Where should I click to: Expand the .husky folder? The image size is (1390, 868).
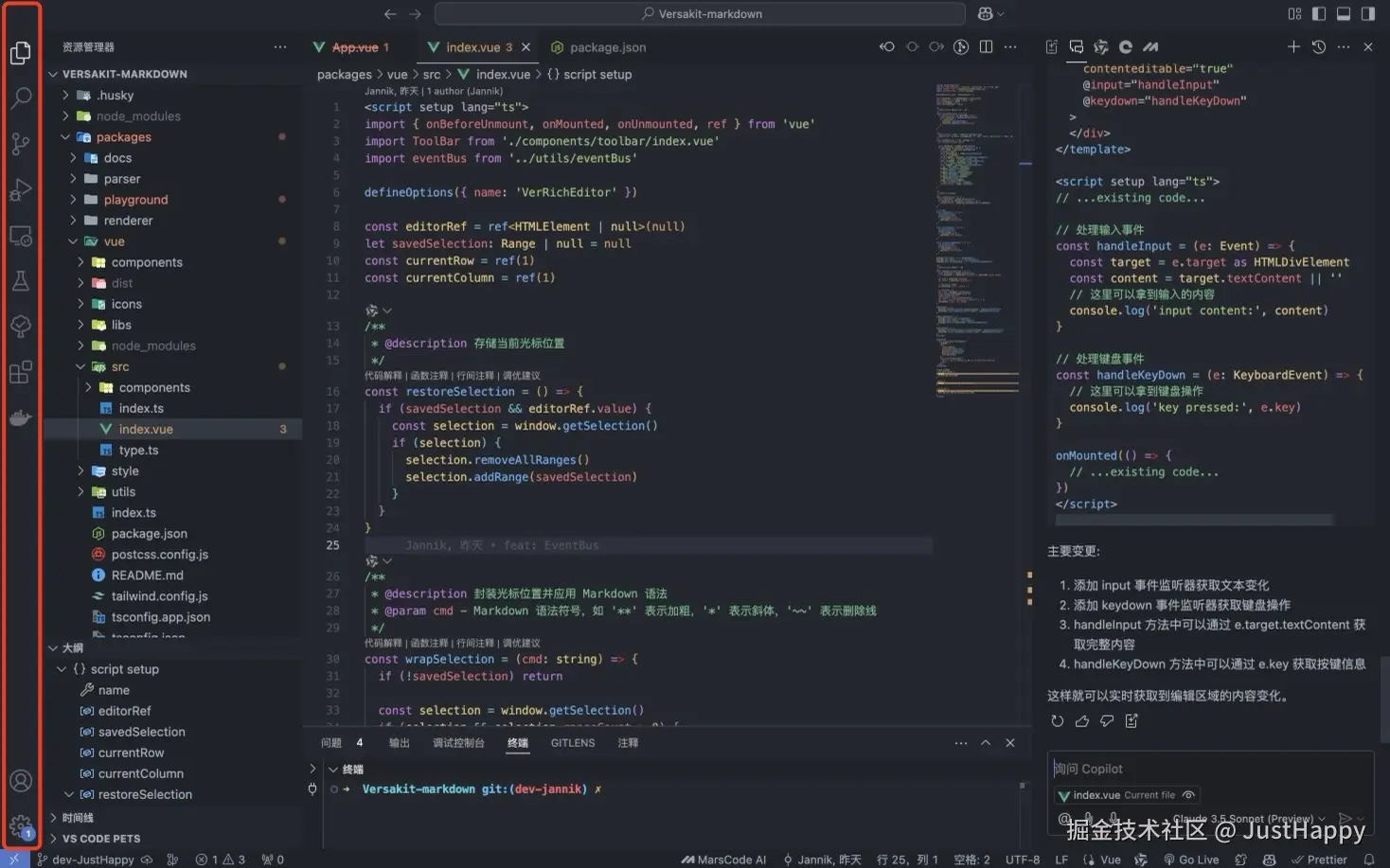(172, 96)
